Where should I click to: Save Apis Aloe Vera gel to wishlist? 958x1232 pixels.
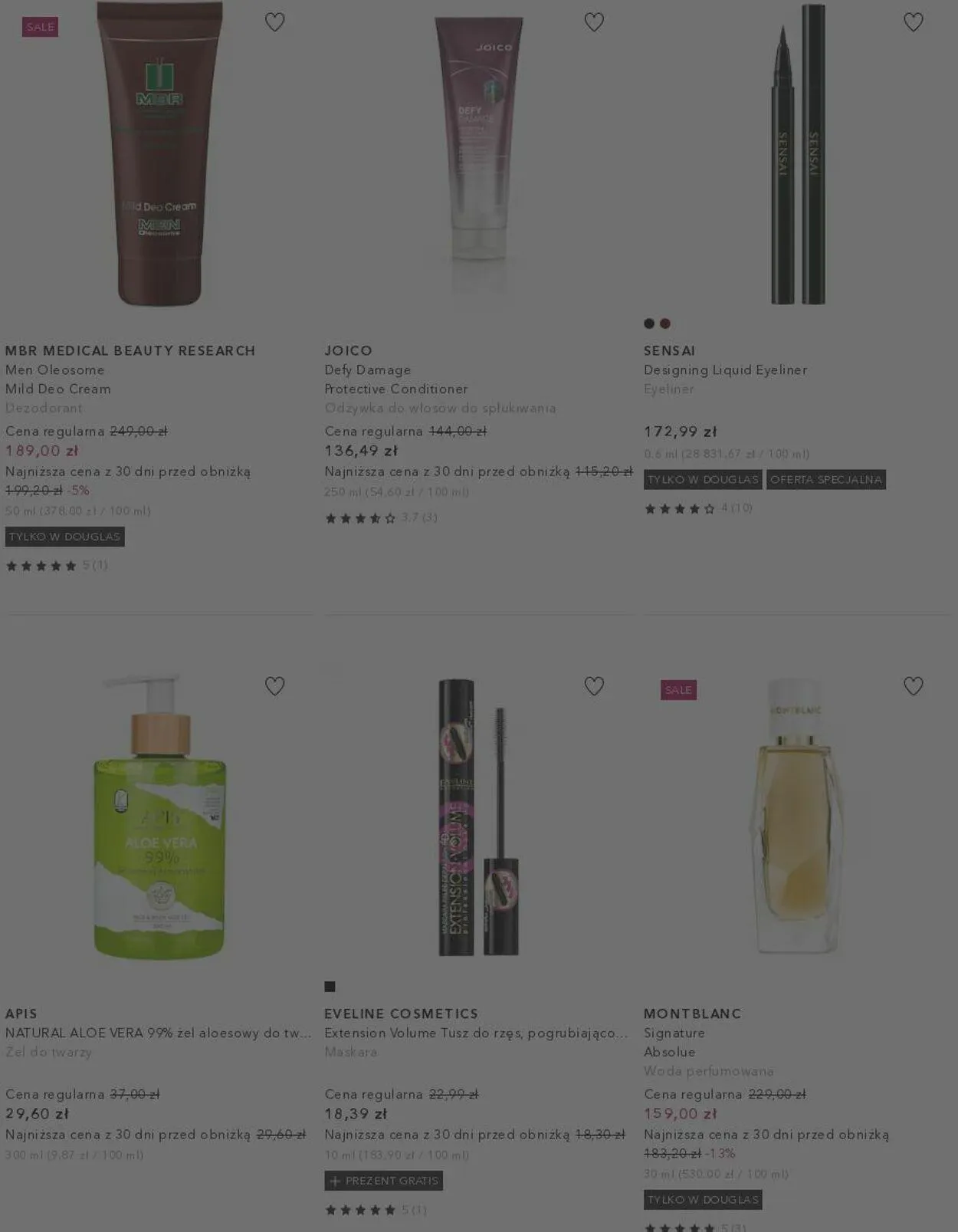tap(274, 685)
